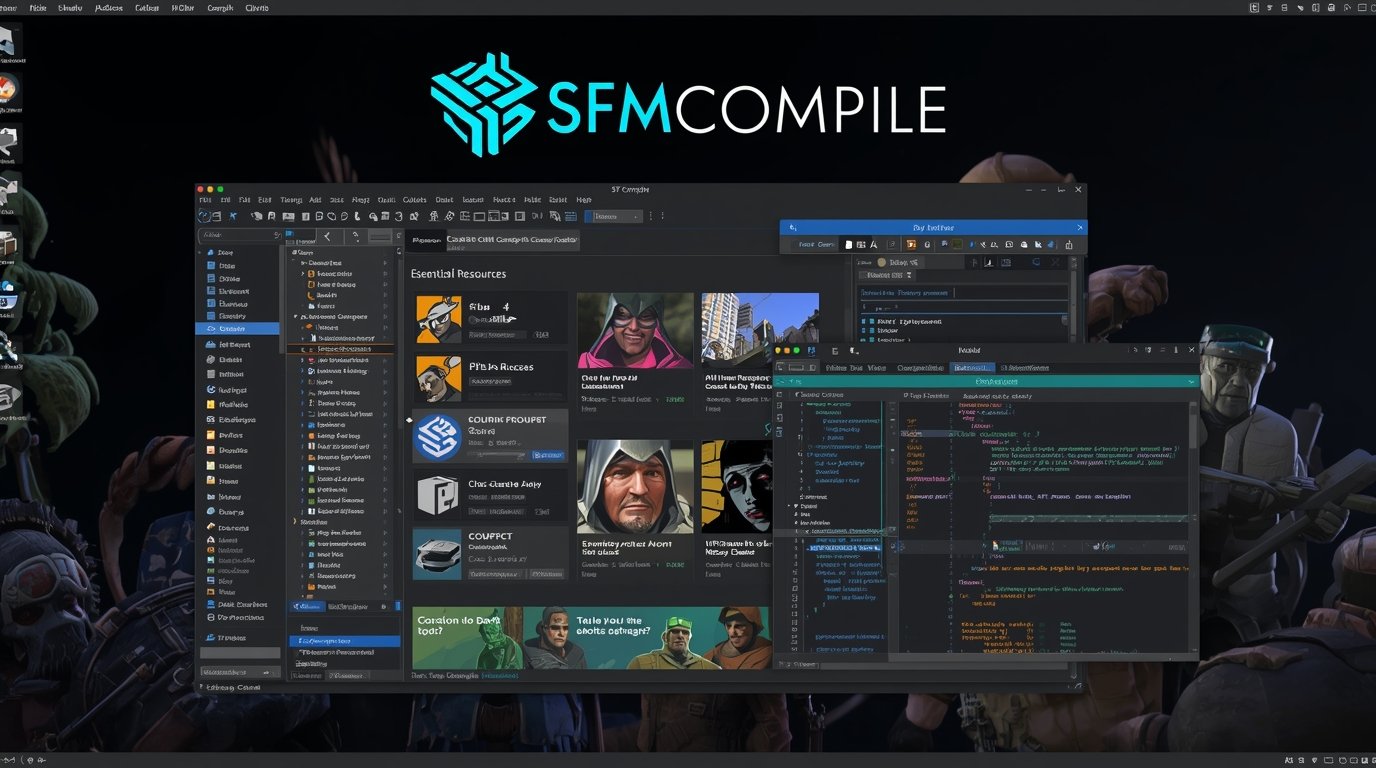Click the orange hat character icon in top card
The image size is (1376, 768).
[437, 319]
